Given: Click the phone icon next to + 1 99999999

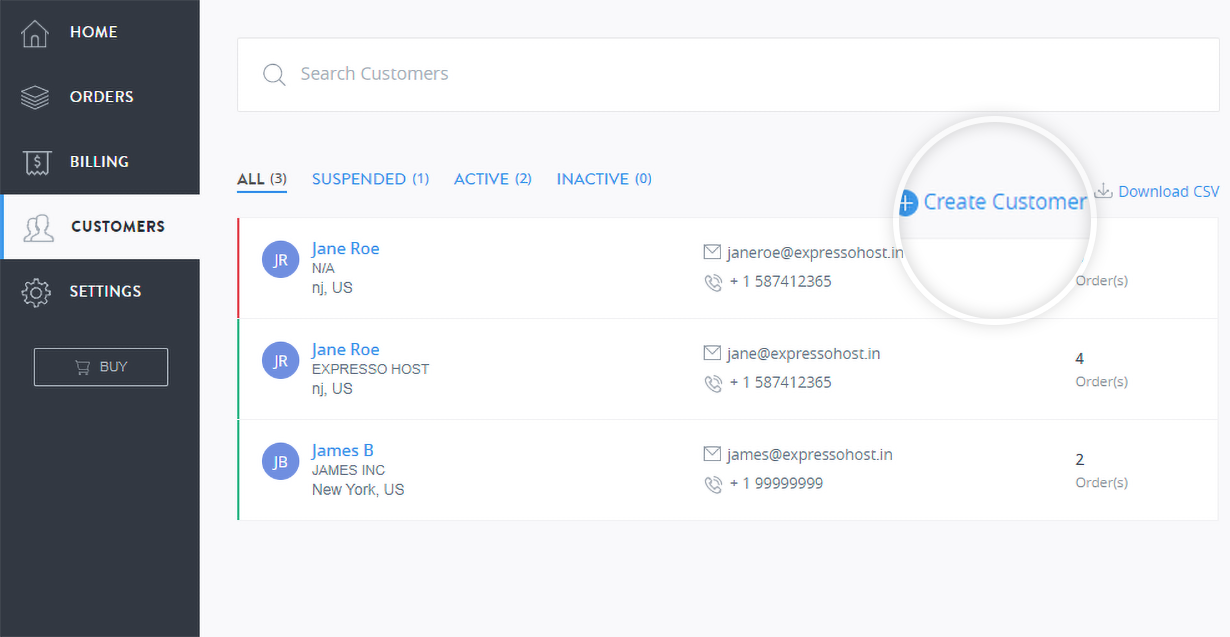Looking at the screenshot, I should (x=712, y=484).
